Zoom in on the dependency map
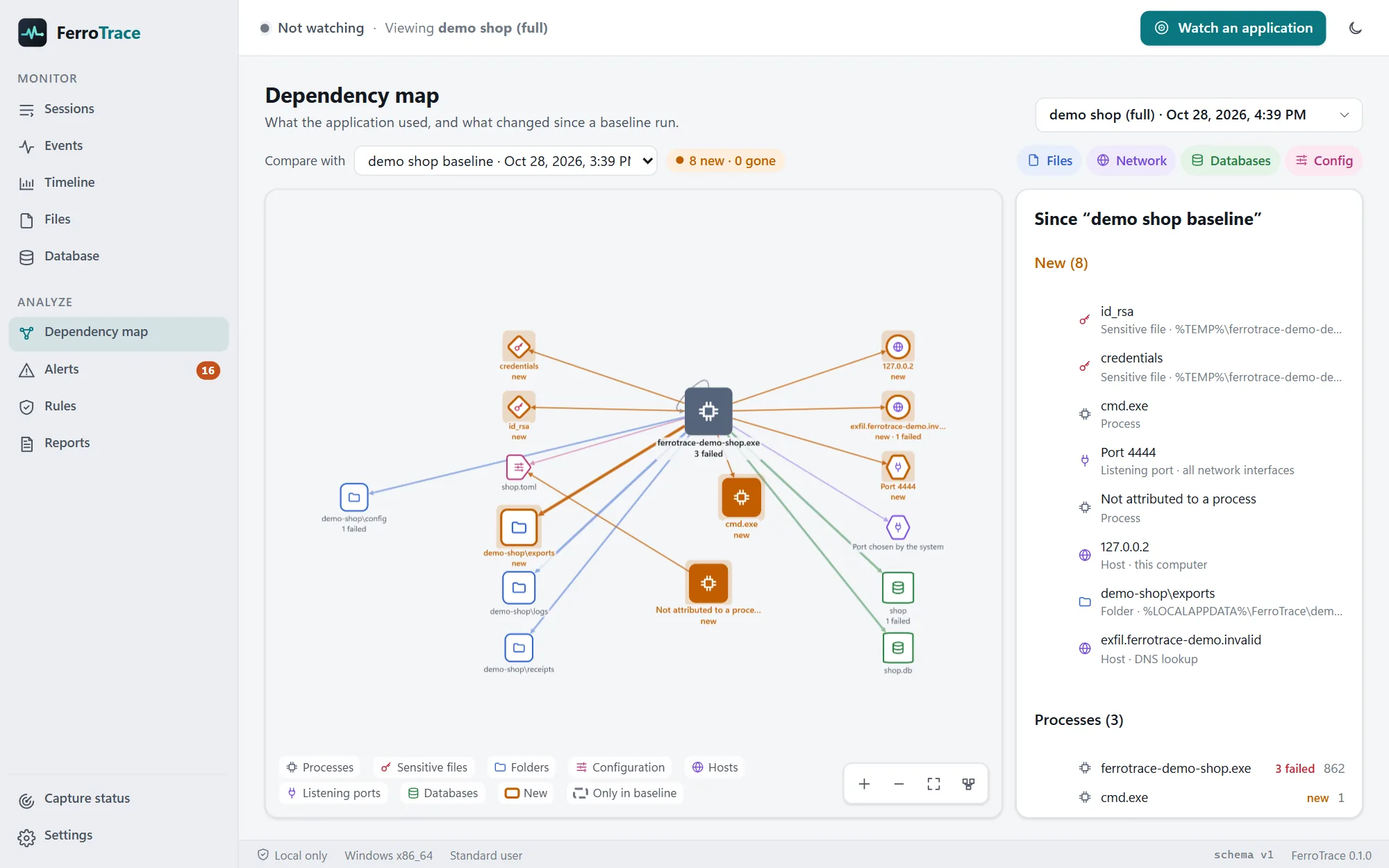1389x868 pixels. click(x=864, y=784)
